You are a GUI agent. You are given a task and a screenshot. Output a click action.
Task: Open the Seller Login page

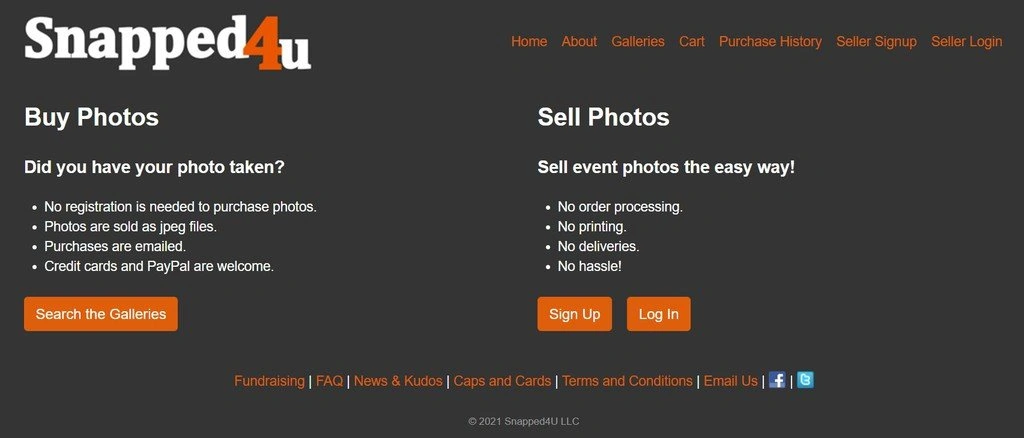coord(967,42)
